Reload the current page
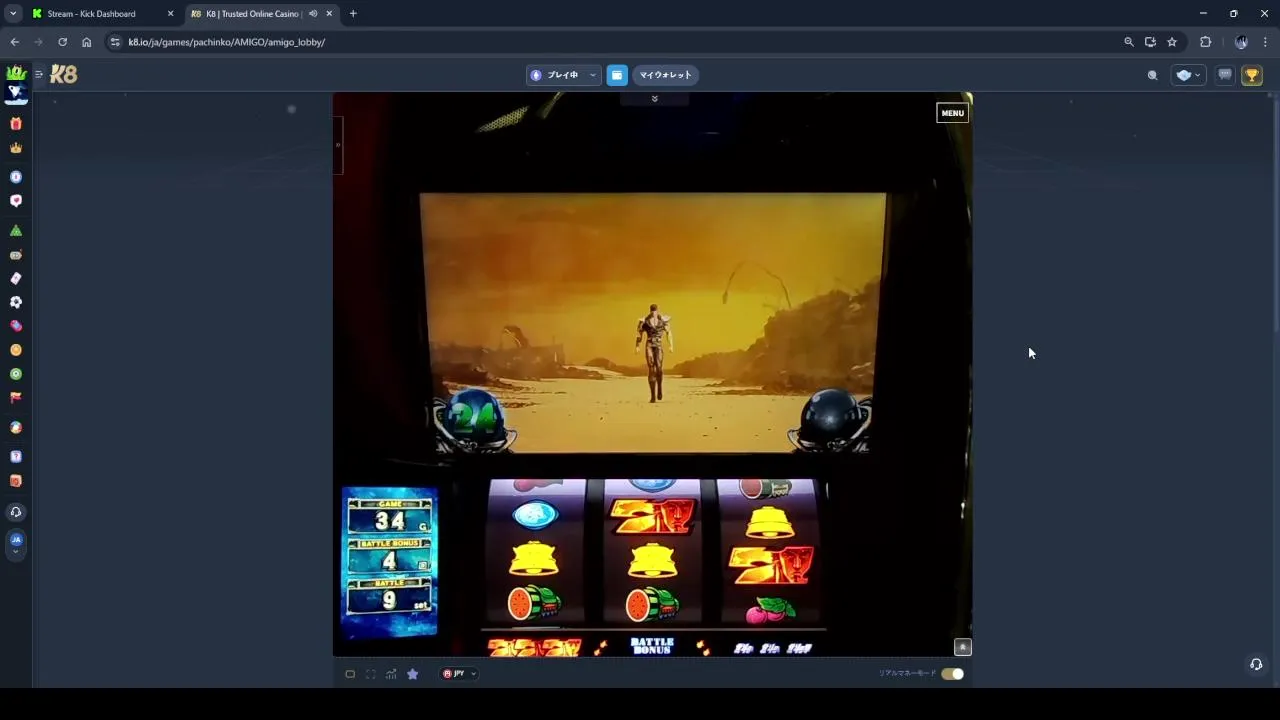 tap(62, 42)
